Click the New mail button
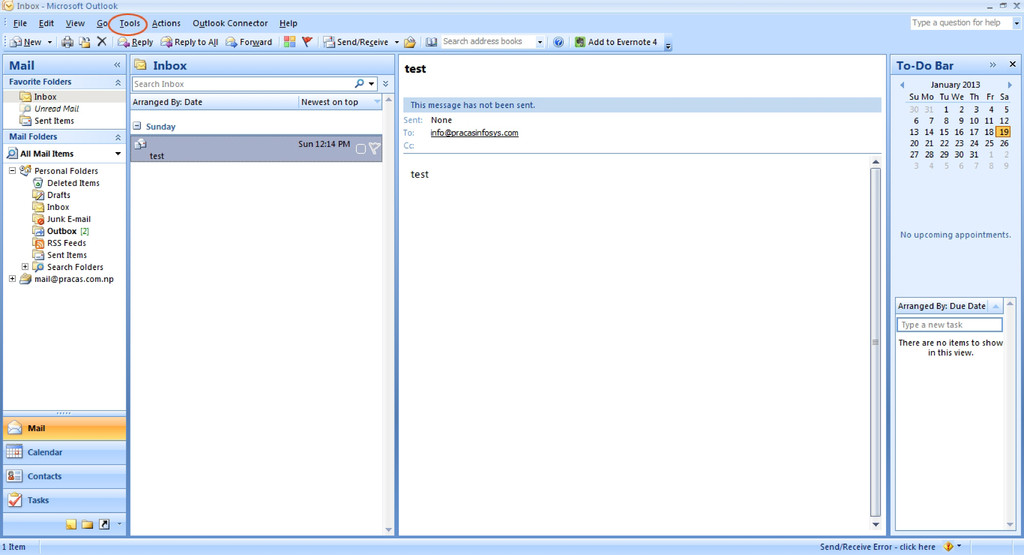The height and width of the screenshot is (555, 1024). pos(26,42)
